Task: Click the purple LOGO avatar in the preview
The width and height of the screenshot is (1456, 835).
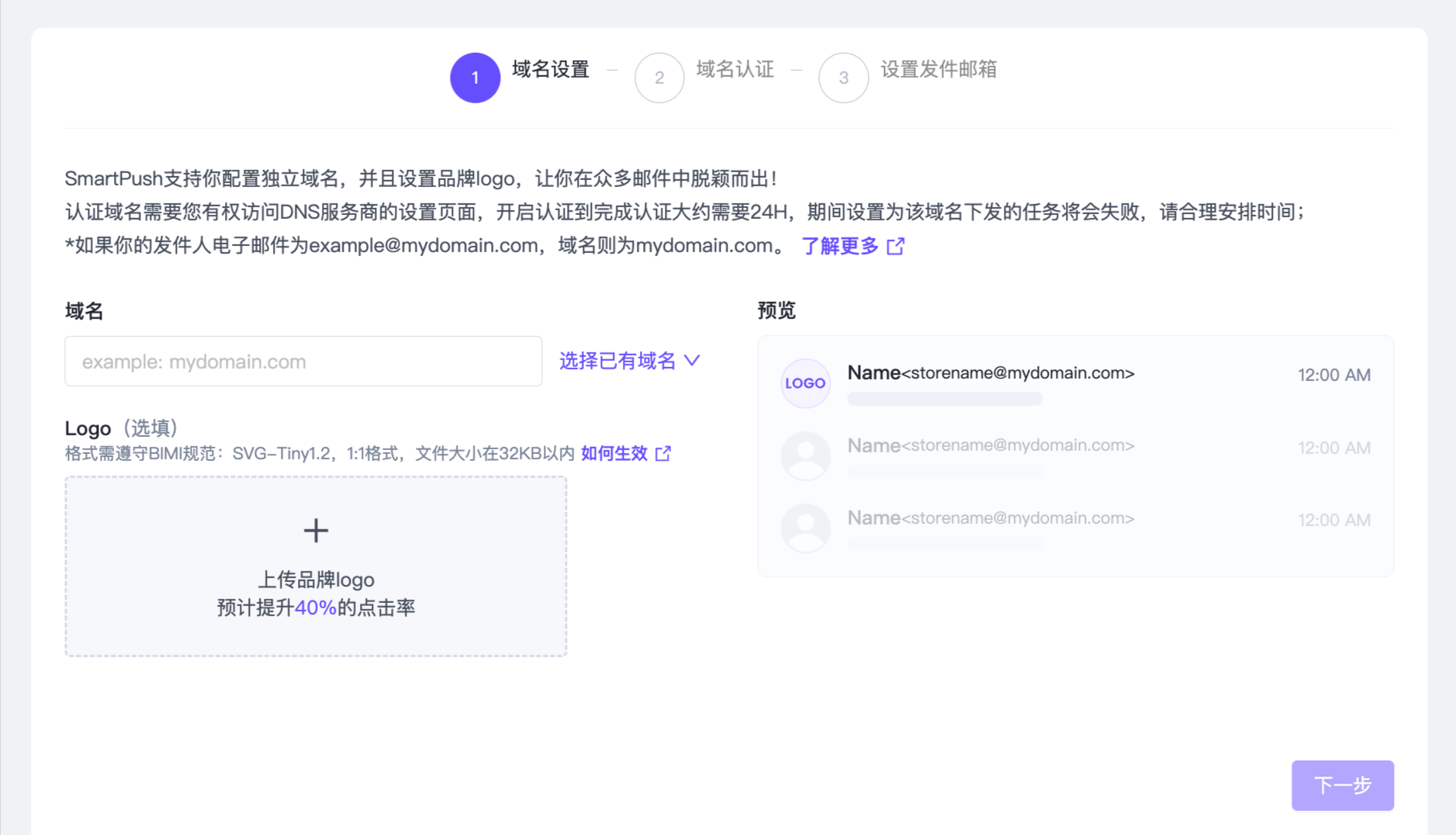Action: [805, 383]
